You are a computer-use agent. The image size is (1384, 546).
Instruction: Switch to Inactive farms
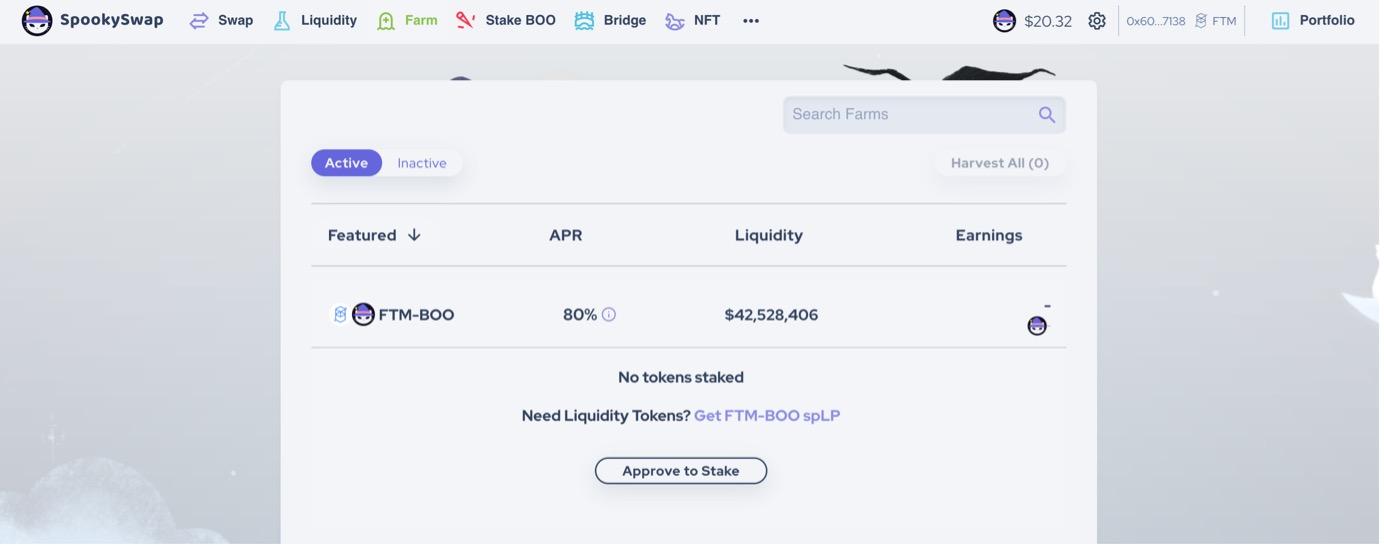[x=422, y=163]
